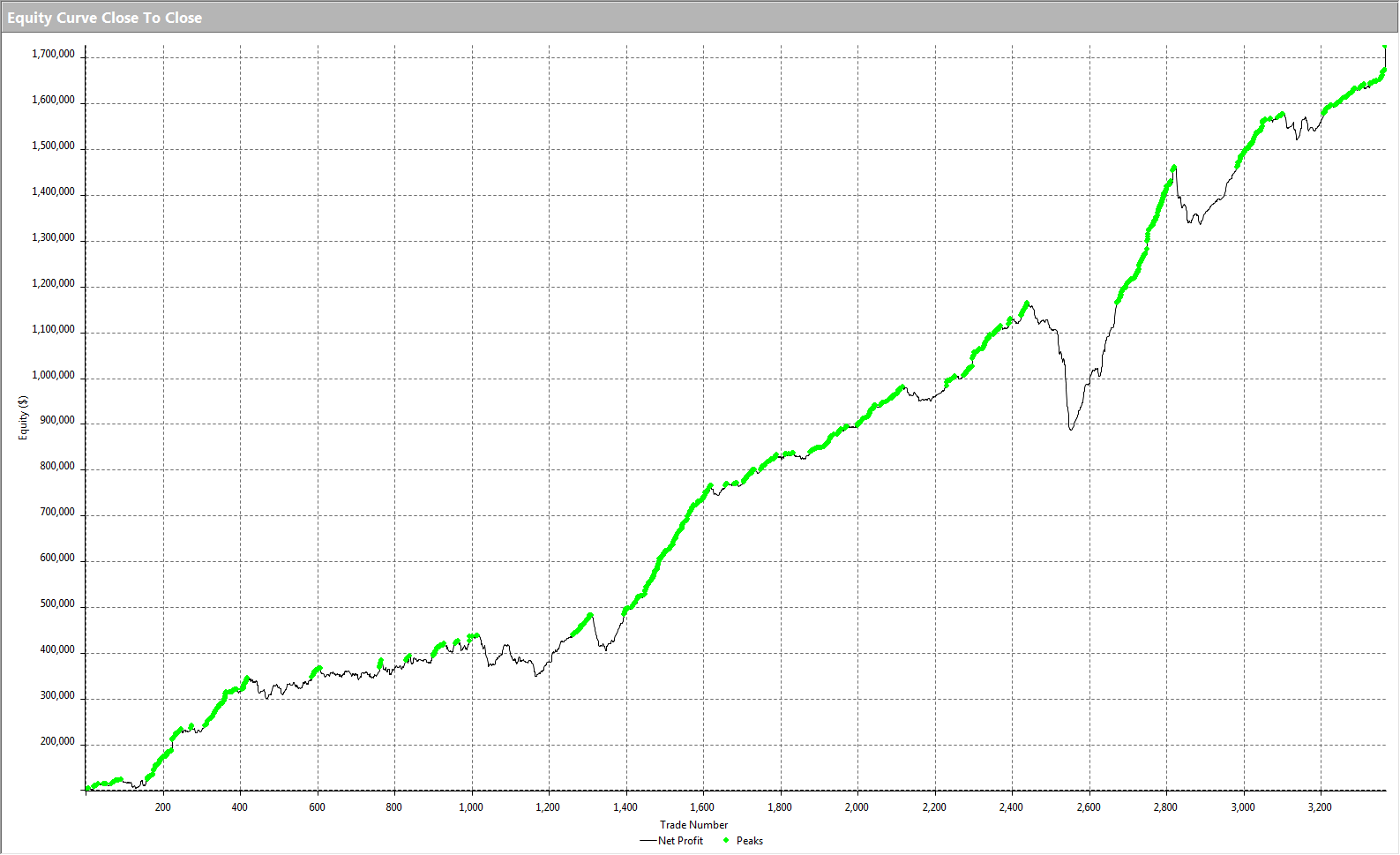Click the 1,200 trade number axis label

coord(548,807)
